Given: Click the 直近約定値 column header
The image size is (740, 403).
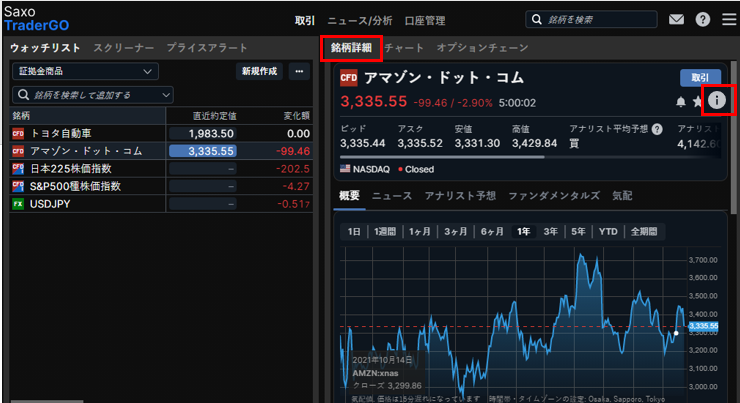Looking at the screenshot, I should 214,116.
